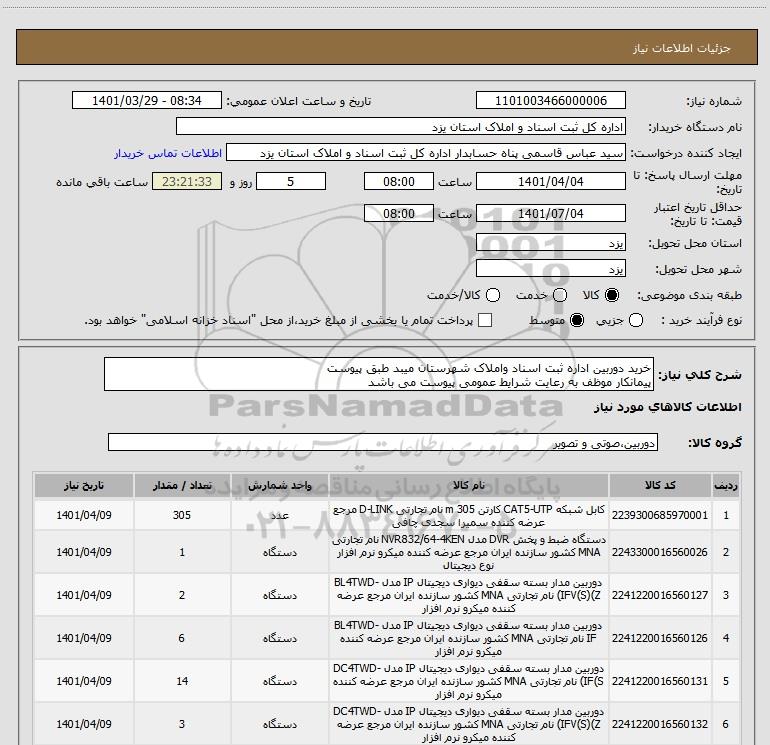This screenshot has width=770, height=745.
Task: Select the خدمت radio button
Action: [x=560, y=295]
